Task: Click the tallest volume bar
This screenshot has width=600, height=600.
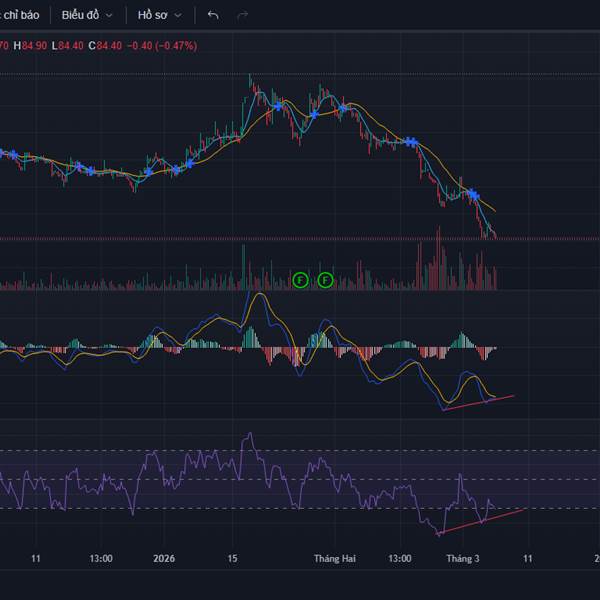Action: (438, 260)
